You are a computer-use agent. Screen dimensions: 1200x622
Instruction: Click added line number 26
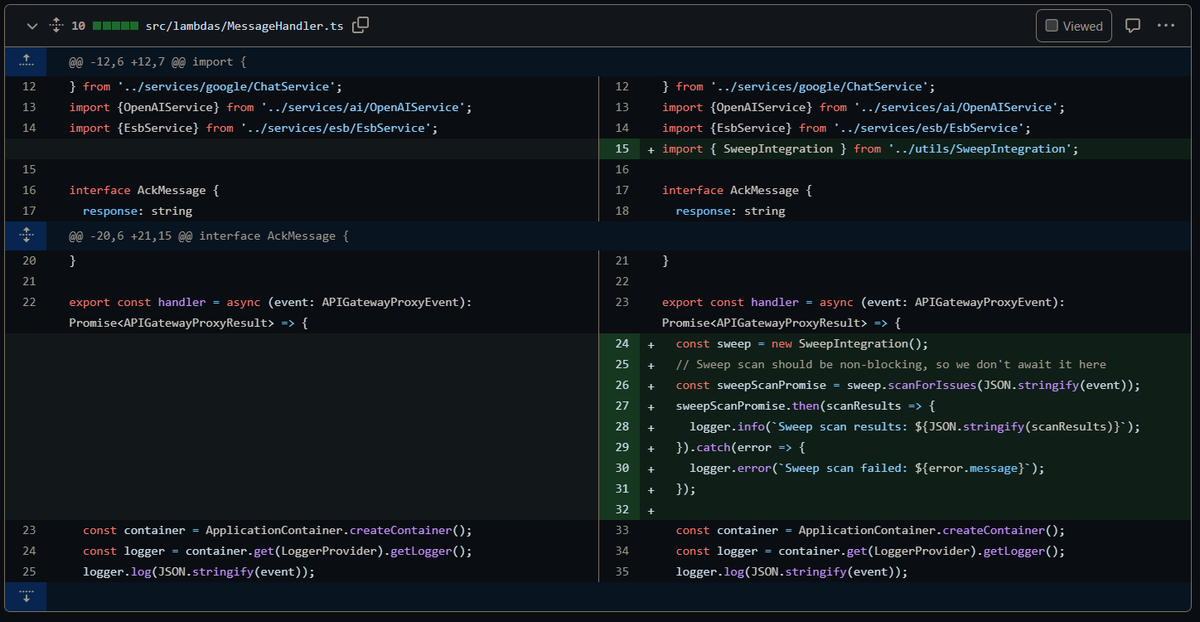[x=623, y=386]
